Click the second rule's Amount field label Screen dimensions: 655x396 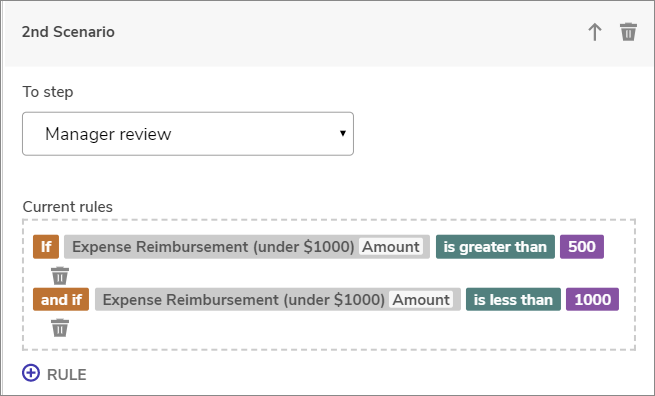(x=421, y=300)
